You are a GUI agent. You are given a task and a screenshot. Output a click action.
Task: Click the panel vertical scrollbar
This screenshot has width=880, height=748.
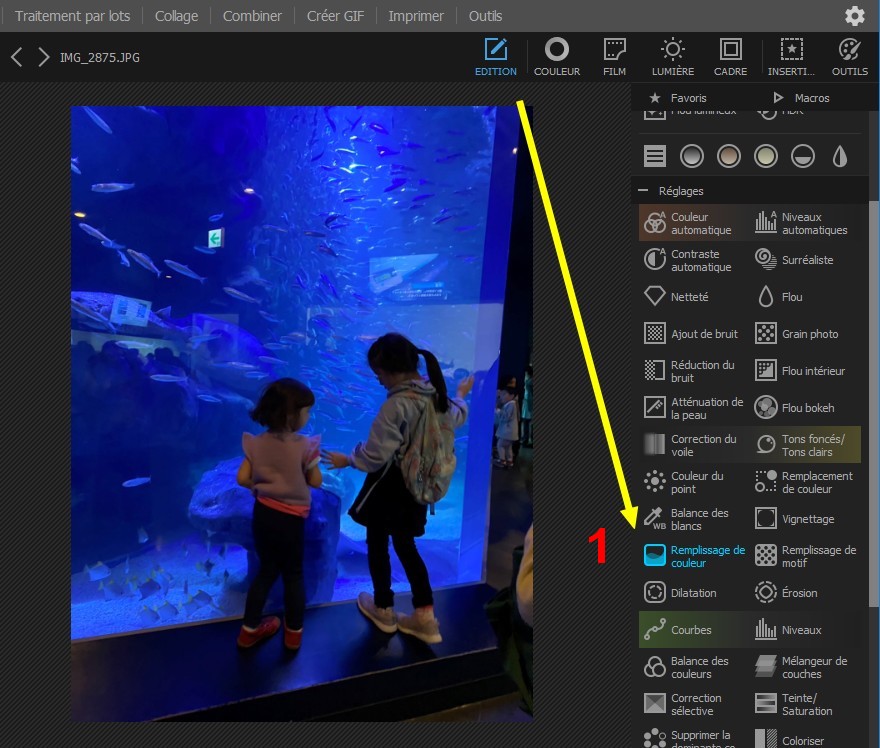(874, 404)
